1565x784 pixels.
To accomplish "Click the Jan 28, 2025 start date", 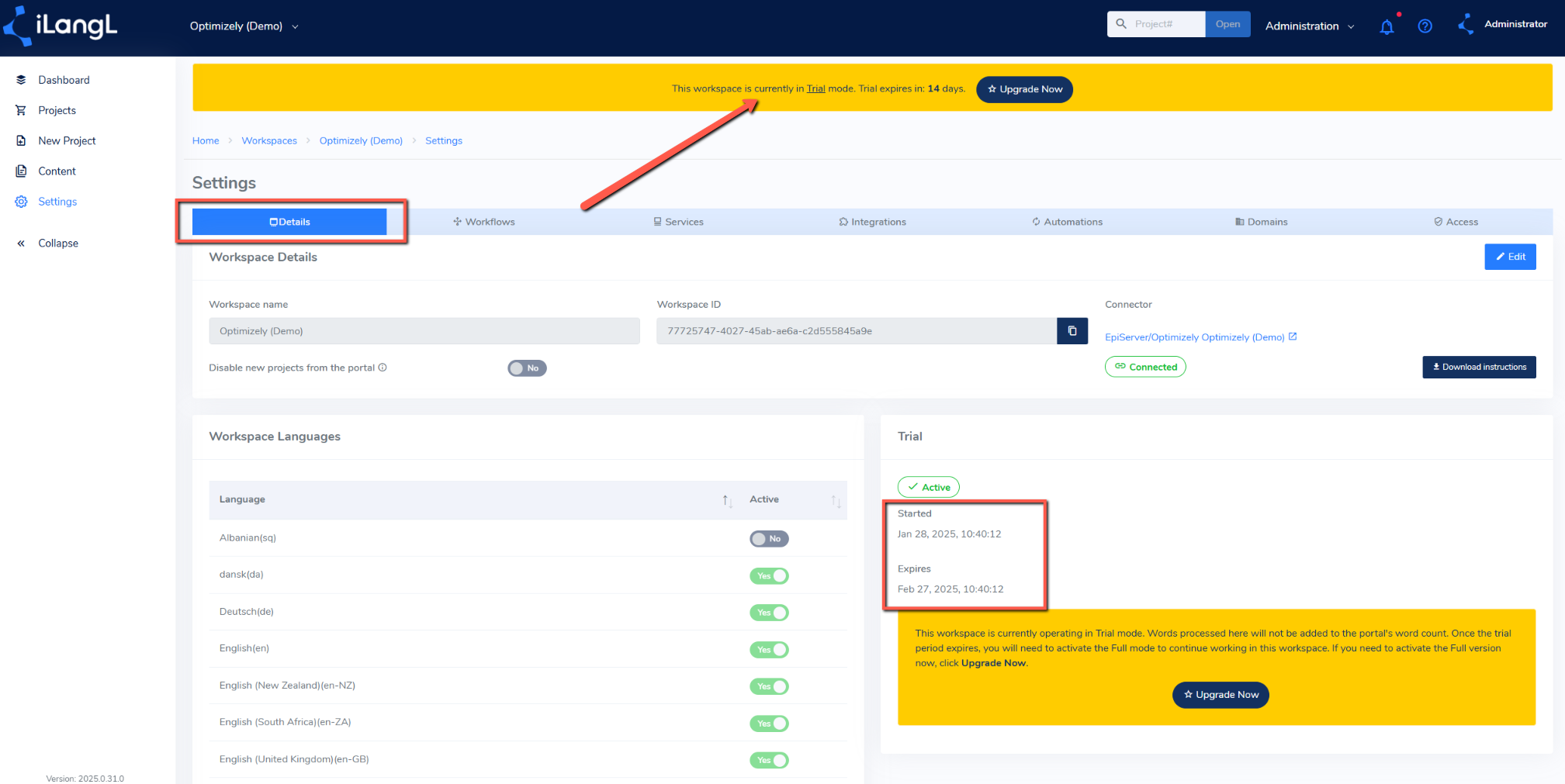I will [x=949, y=534].
